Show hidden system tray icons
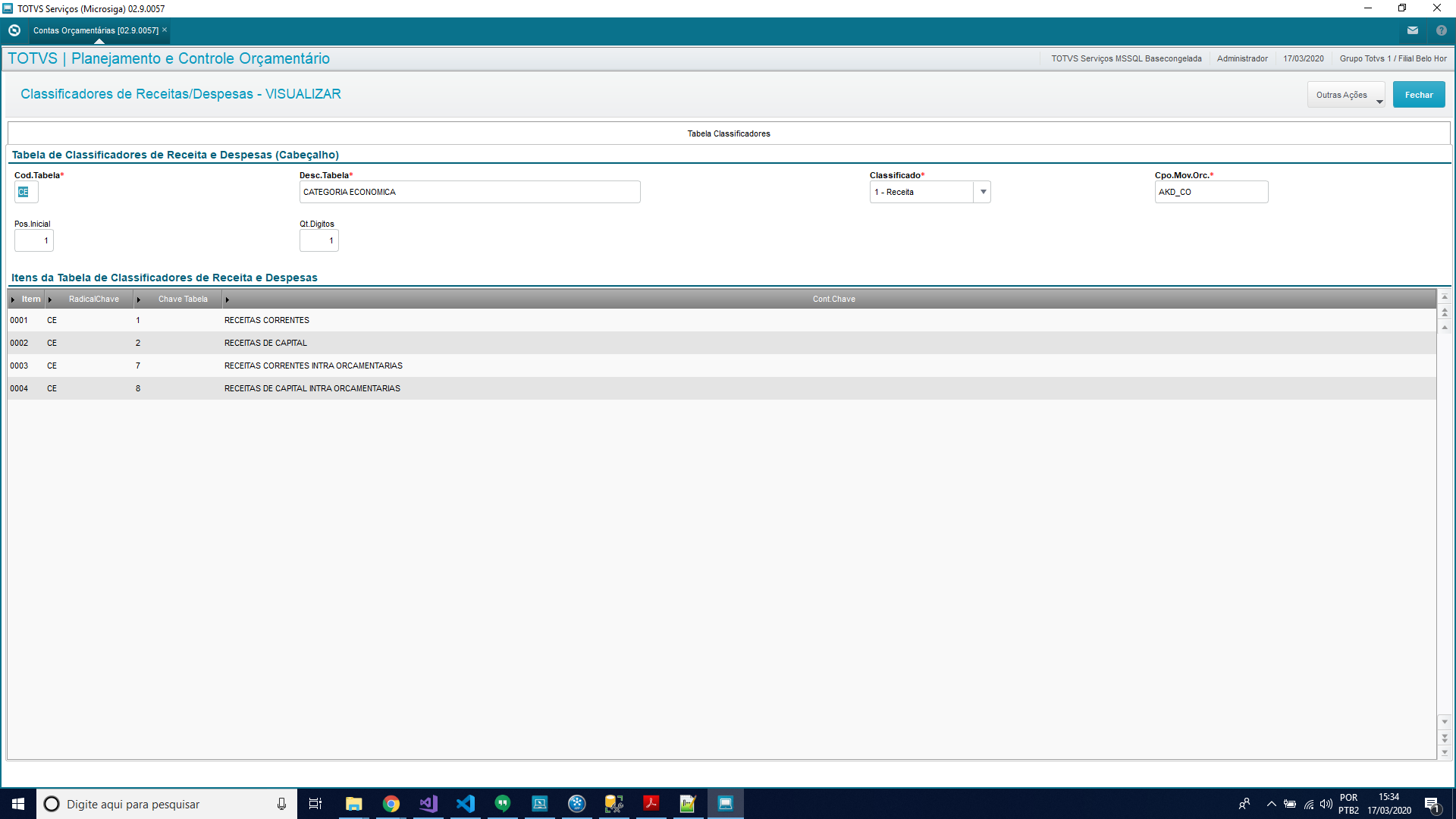Screen dimensions: 1456x819 (1272, 804)
